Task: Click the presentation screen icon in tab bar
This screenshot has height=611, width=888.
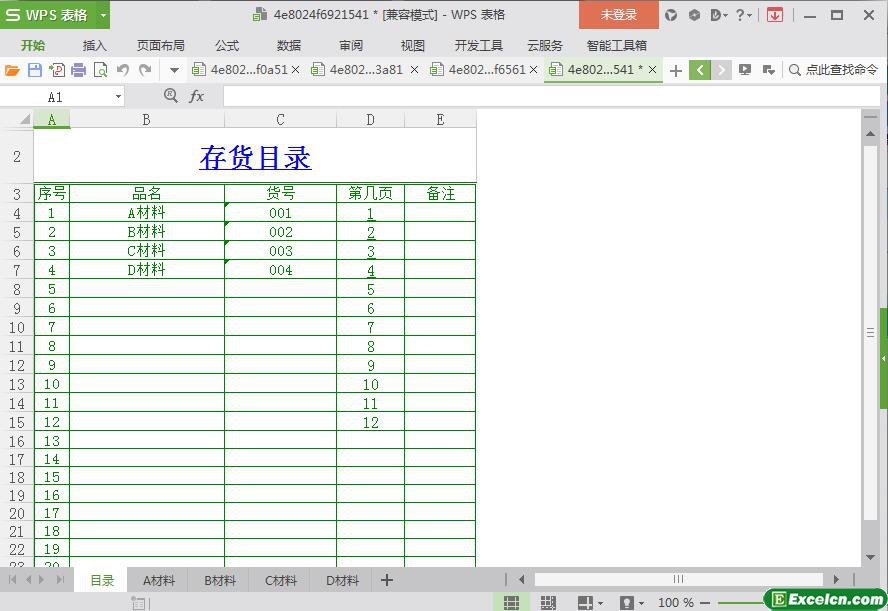Action: coord(745,70)
